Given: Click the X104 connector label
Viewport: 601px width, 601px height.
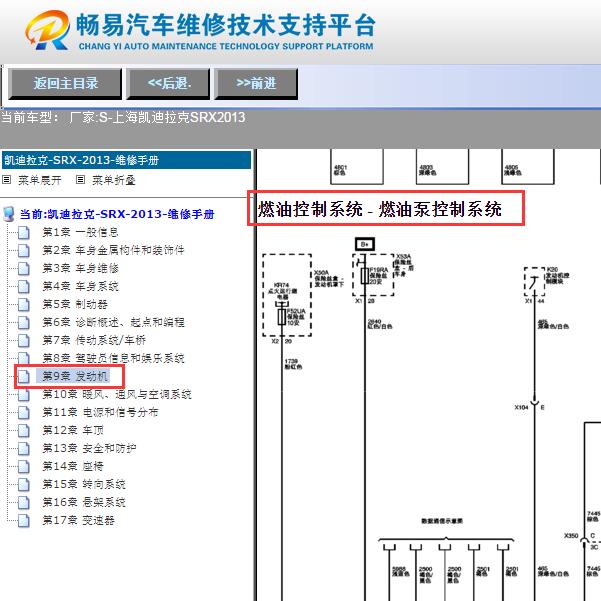Looking at the screenshot, I should (521, 407).
